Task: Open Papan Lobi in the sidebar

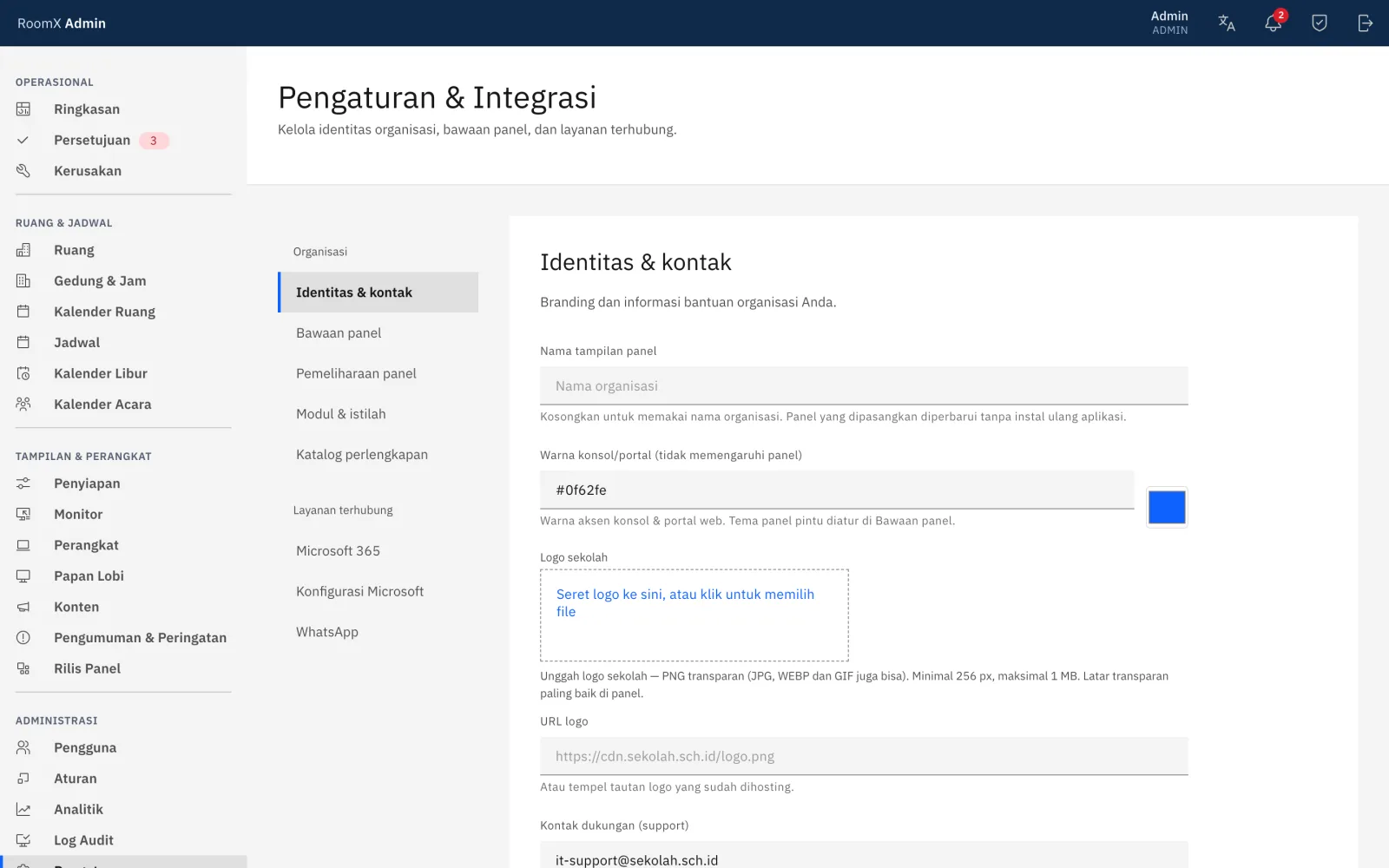Action: click(x=123, y=576)
